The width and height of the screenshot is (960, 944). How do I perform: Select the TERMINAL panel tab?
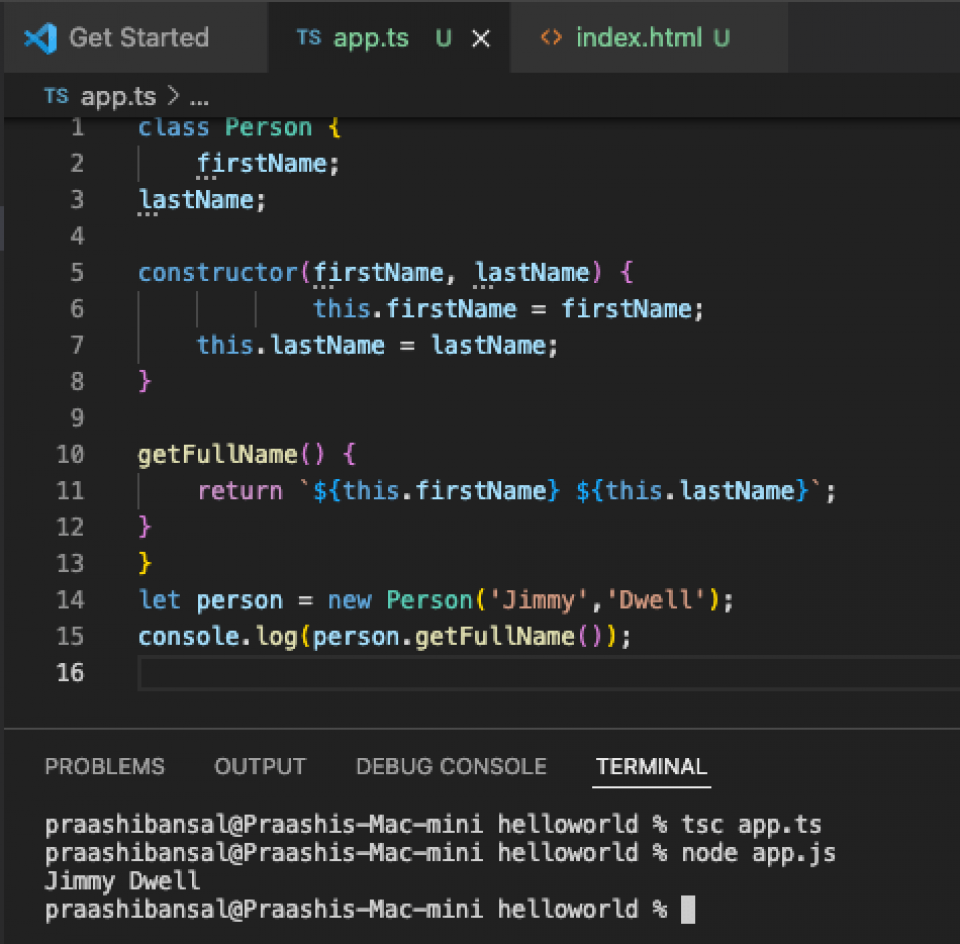click(651, 766)
